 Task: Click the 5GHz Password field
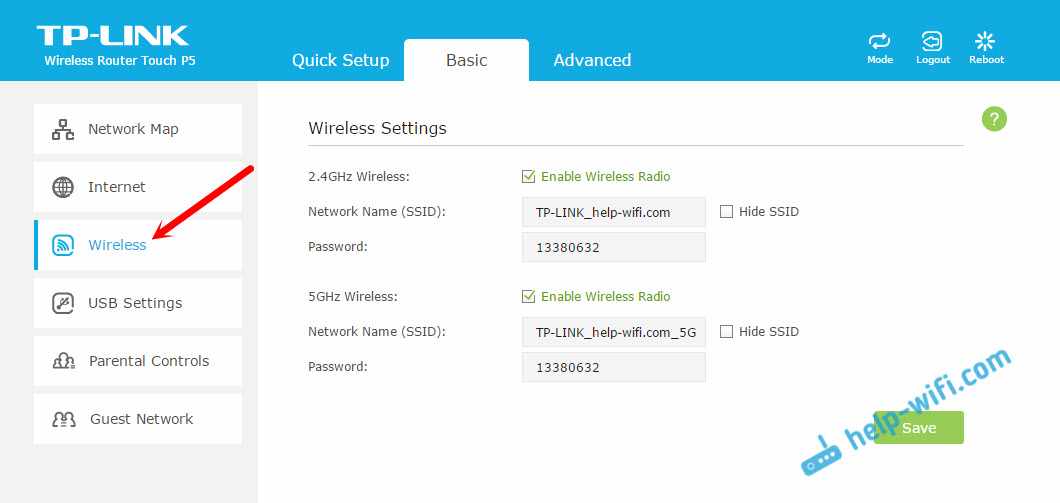coord(613,367)
